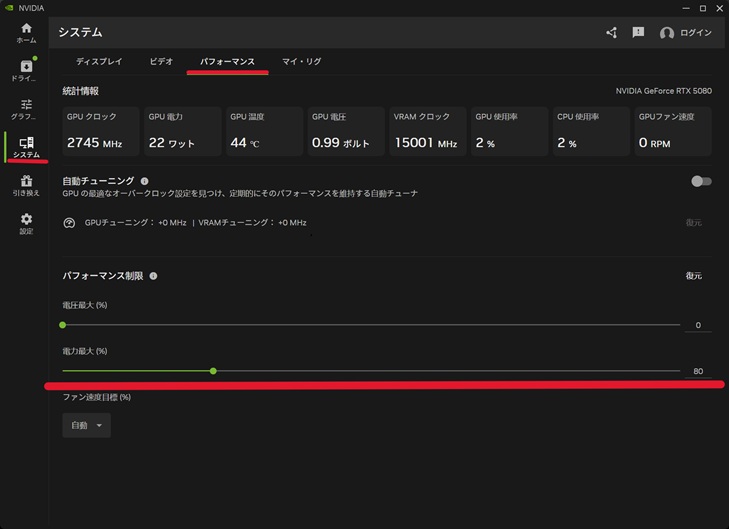Viewport: 729px width, 529px height.
Task: Click the info icon beside 自動チューニング
Action: [144, 181]
